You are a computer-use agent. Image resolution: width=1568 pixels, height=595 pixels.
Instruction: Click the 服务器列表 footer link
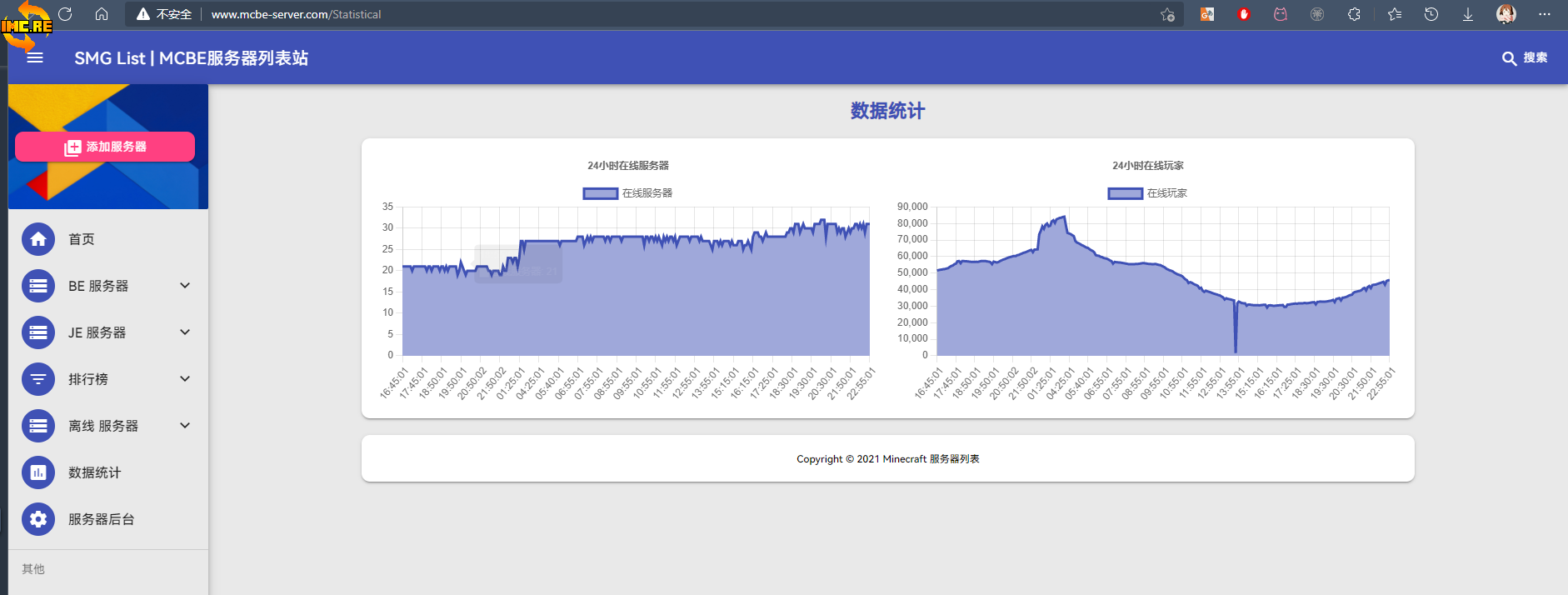[x=954, y=459]
